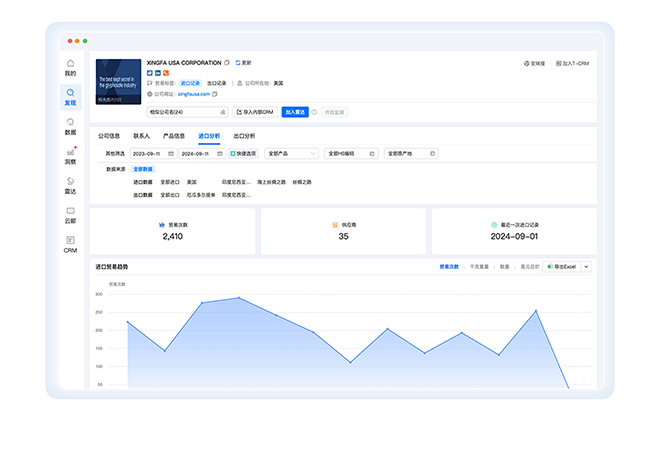Click the 2,410 trade count value
This screenshot has width=660, height=450.
[x=173, y=237]
